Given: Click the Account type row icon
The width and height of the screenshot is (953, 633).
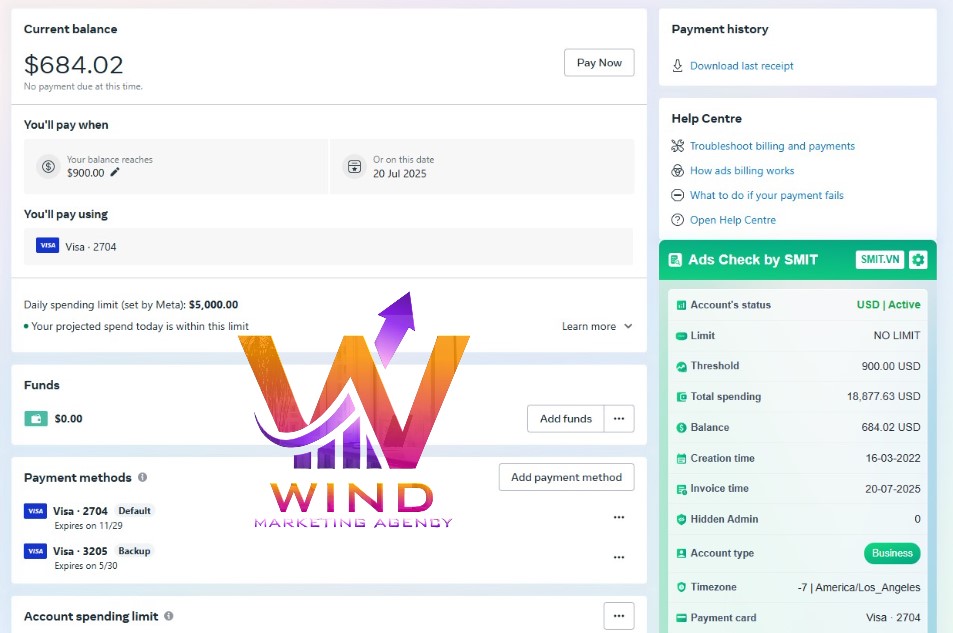Looking at the screenshot, I should pos(681,553).
